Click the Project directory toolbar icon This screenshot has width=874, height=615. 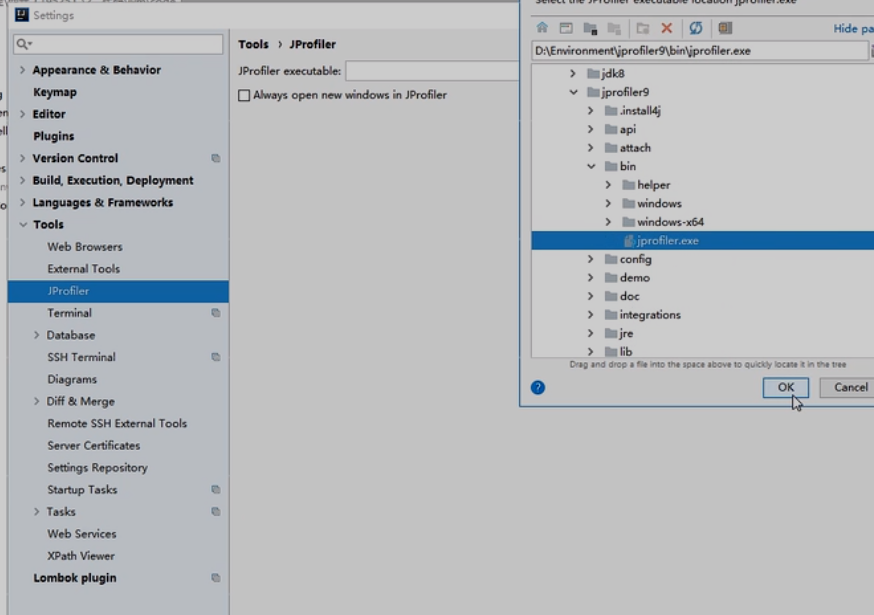coord(590,28)
